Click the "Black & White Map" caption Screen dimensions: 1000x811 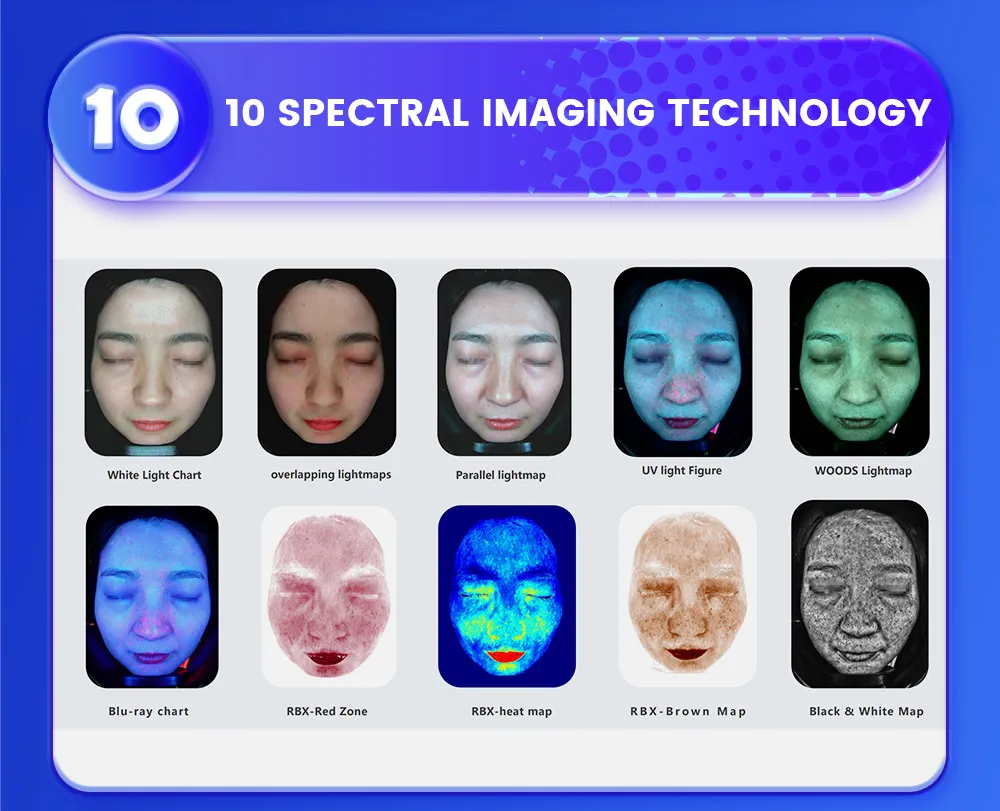[866, 711]
